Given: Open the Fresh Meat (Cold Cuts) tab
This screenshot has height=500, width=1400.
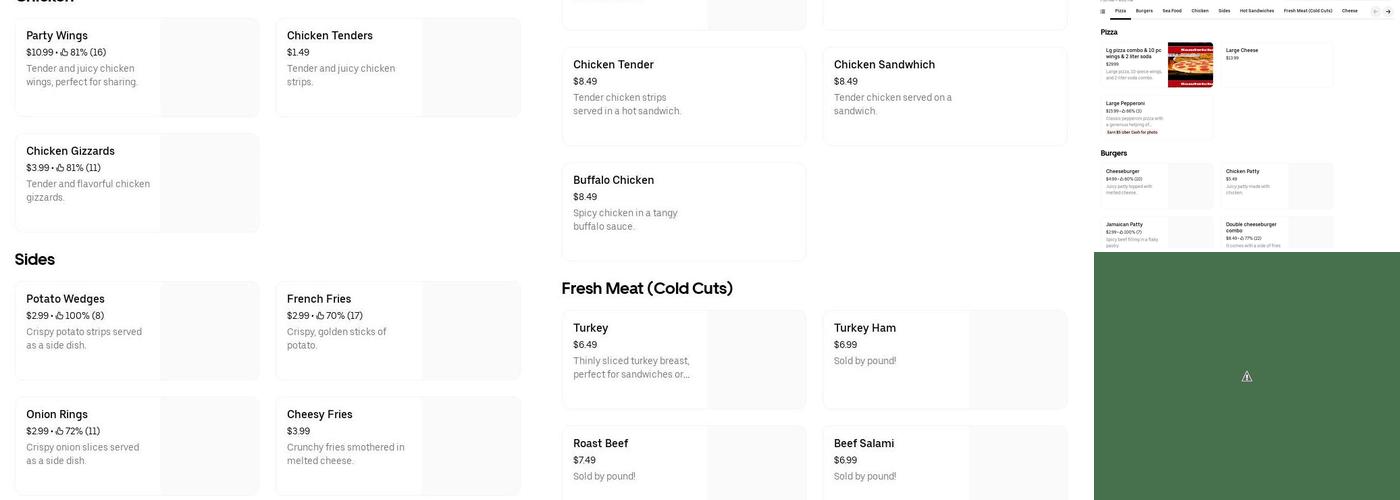Looking at the screenshot, I should [x=1308, y=11].
